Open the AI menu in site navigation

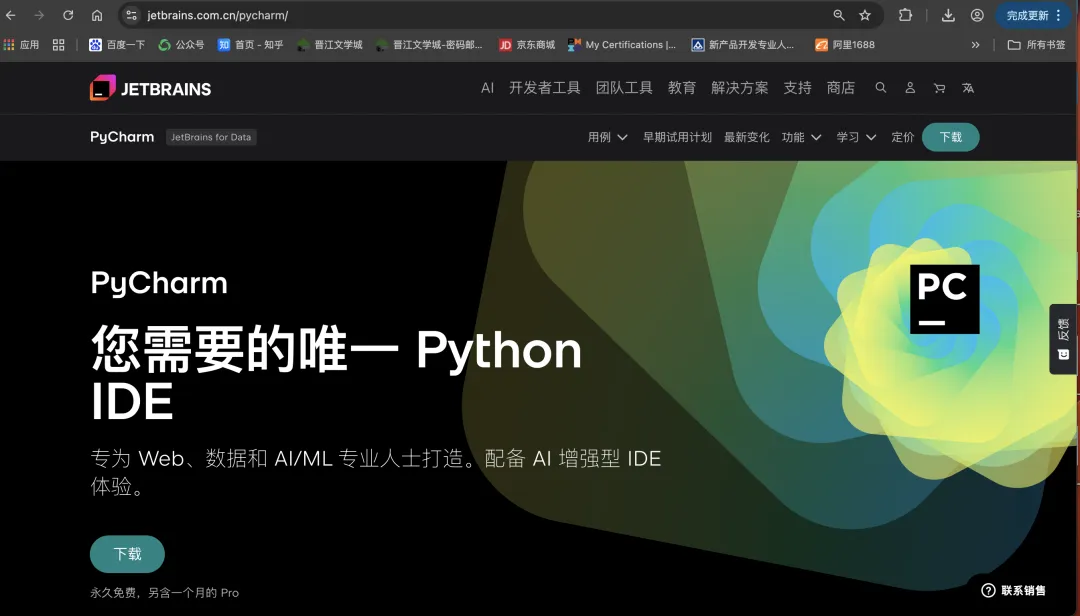coord(488,88)
